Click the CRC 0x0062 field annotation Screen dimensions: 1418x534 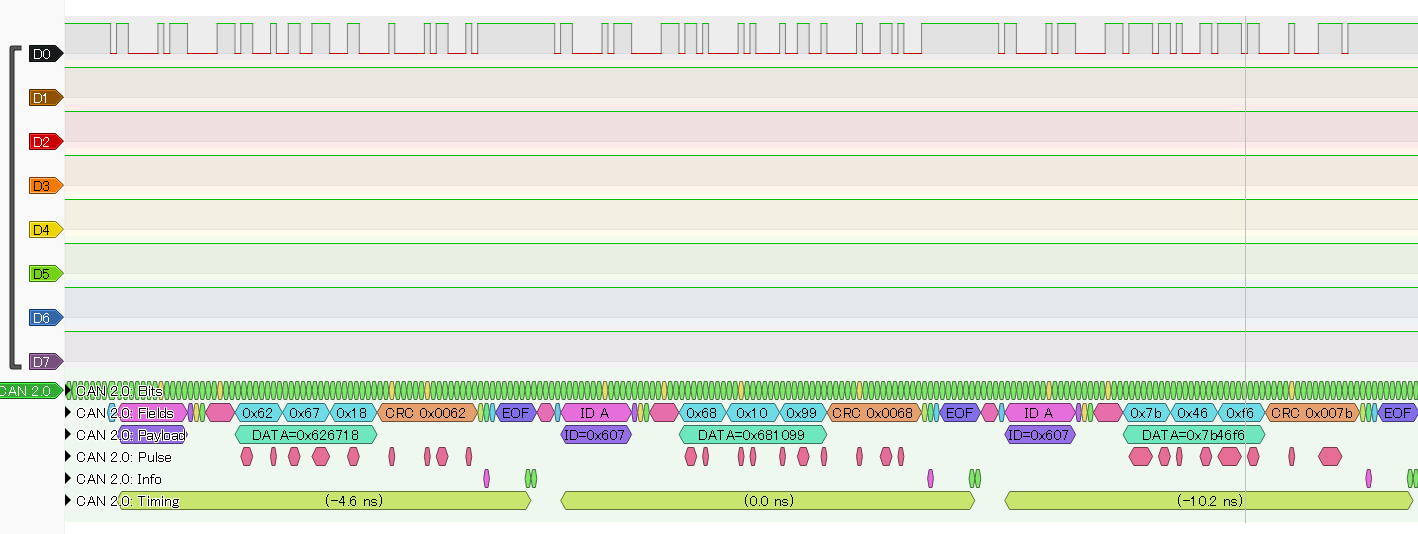pyautogui.click(x=427, y=413)
